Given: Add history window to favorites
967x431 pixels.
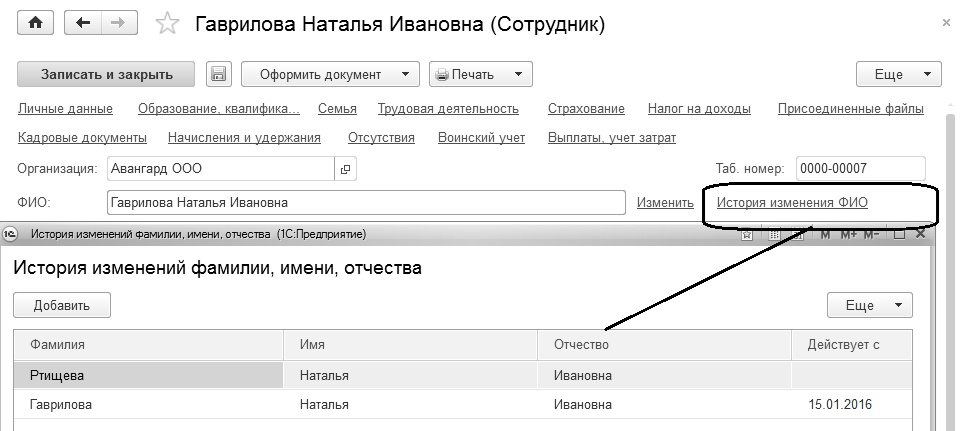Looking at the screenshot, I should tap(747, 235).
